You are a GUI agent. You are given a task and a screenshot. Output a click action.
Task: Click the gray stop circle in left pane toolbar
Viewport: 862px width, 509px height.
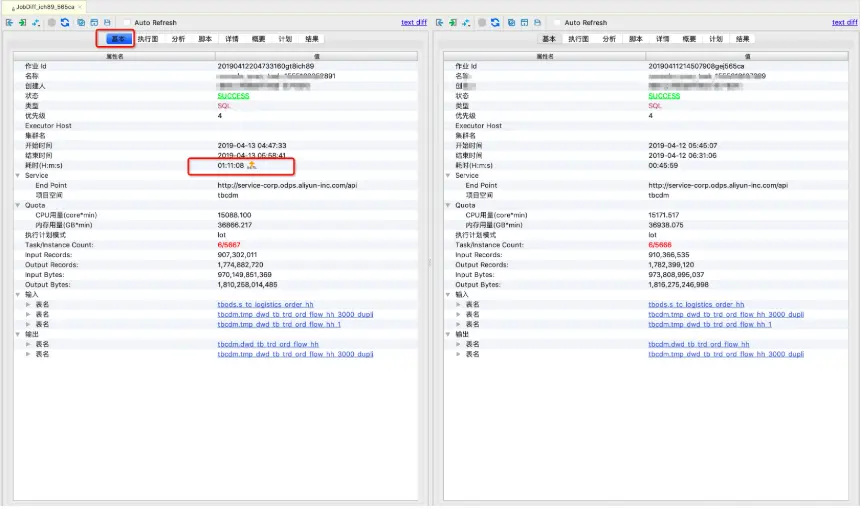pos(52,23)
